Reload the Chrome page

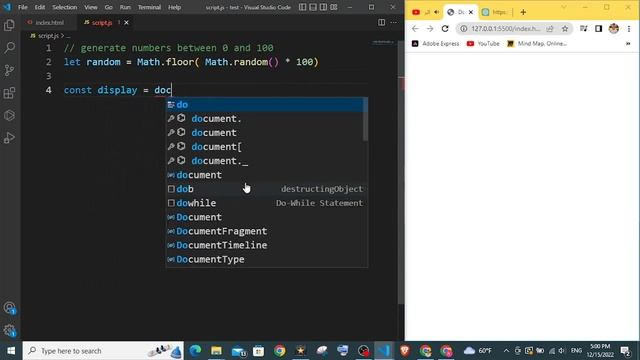445,29
